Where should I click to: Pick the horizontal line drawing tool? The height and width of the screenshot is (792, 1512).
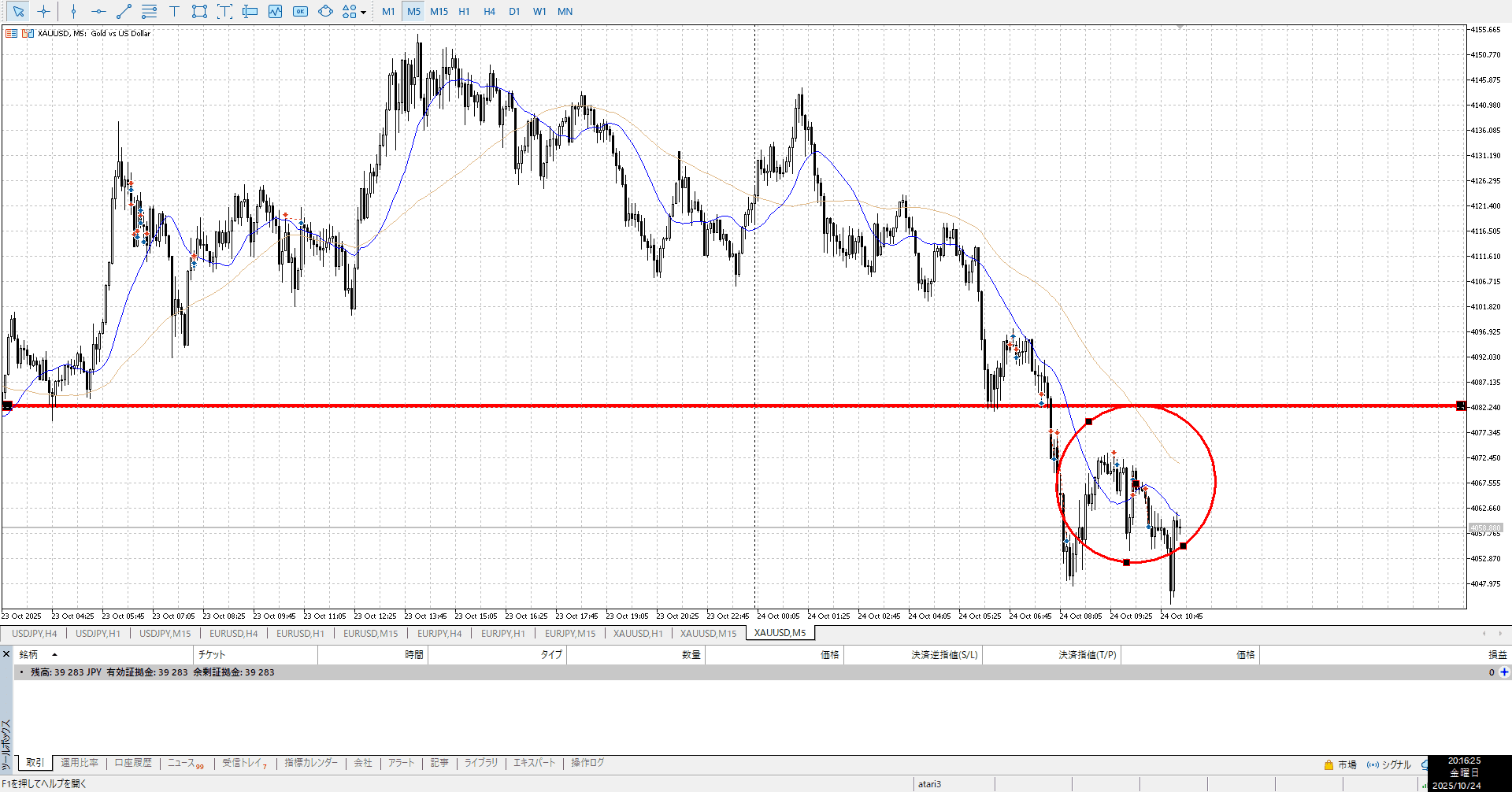pos(98,12)
